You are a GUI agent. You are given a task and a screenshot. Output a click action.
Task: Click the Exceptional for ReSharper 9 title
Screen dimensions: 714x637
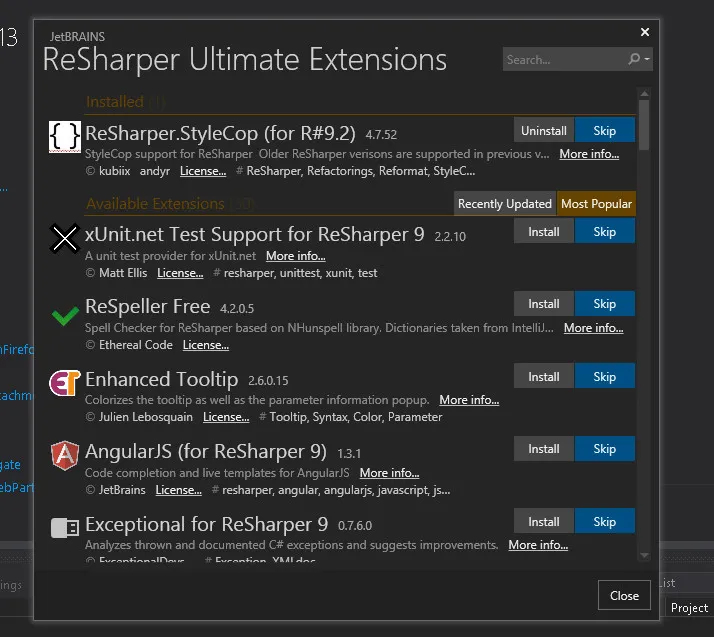206,524
